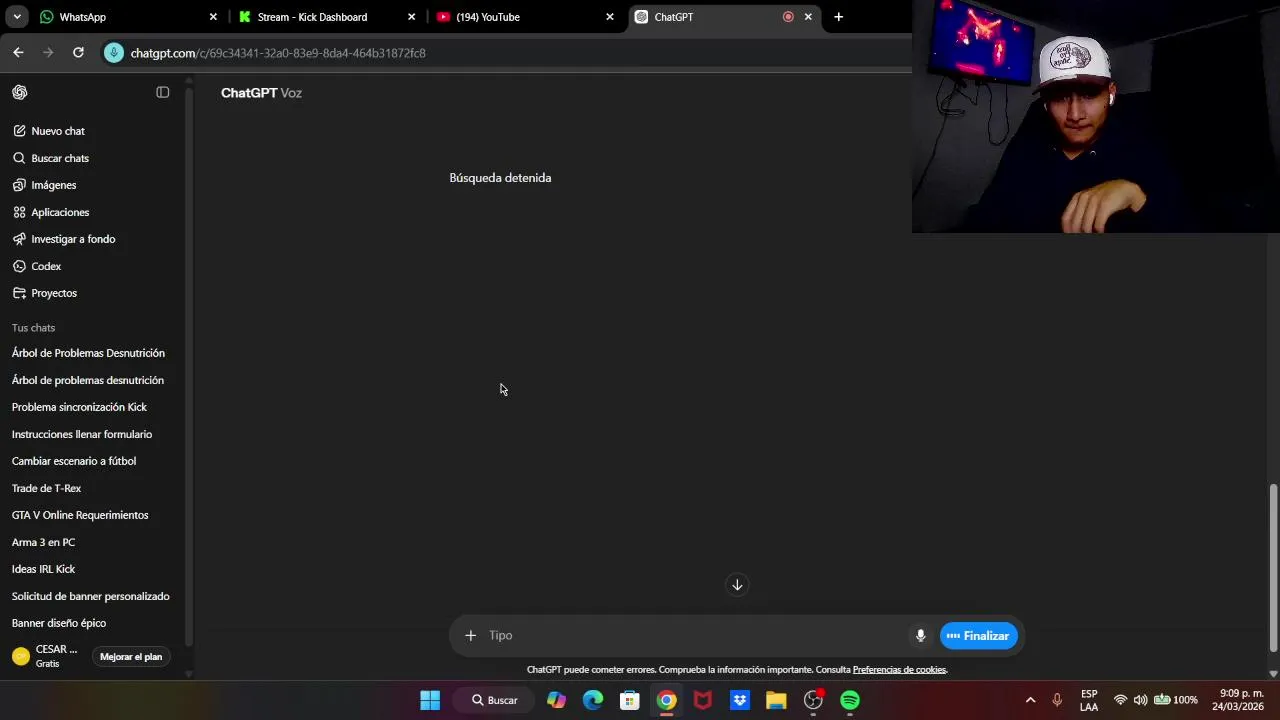Image resolution: width=1280 pixels, height=720 pixels.
Task: Click the ChatGPT logo icon in sidebar
Action: (20, 92)
